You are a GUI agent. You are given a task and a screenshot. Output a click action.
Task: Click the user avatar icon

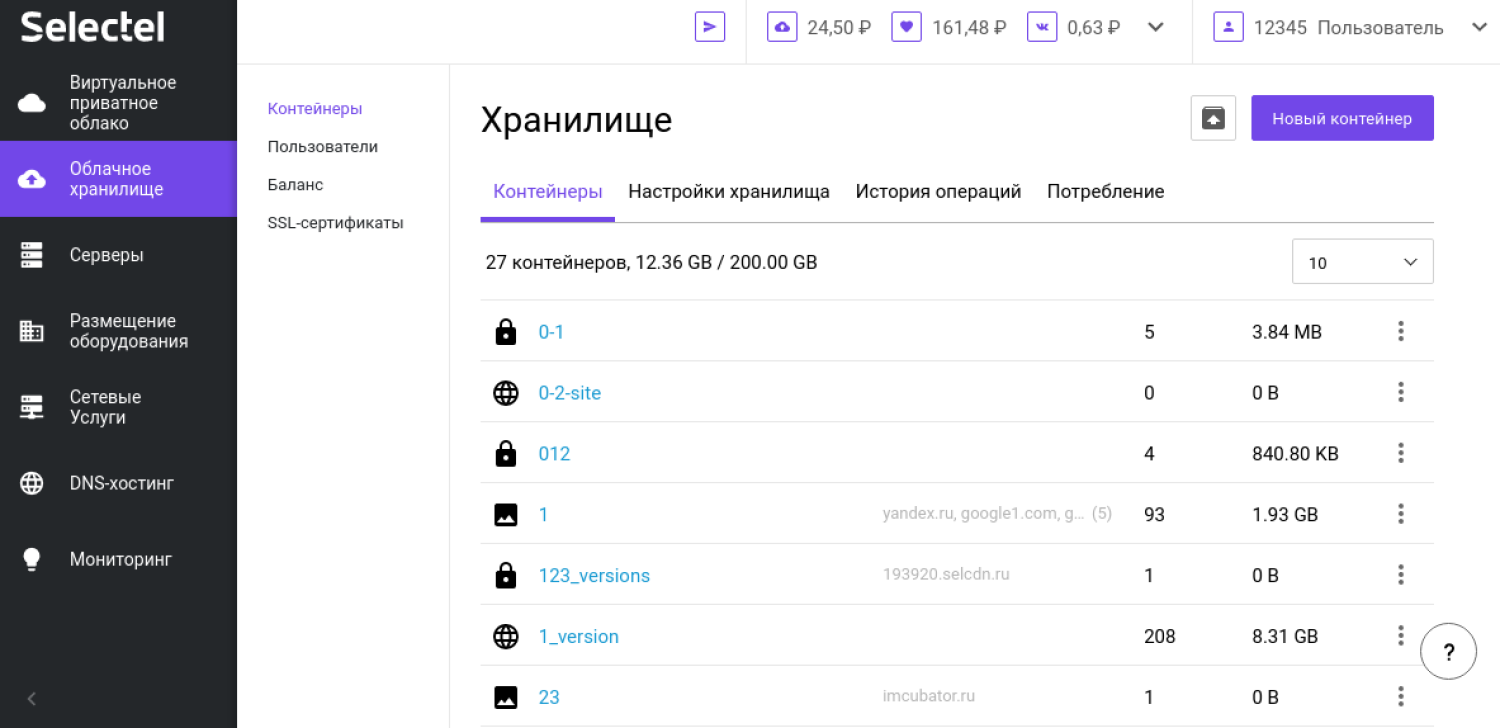(1228, 27)
